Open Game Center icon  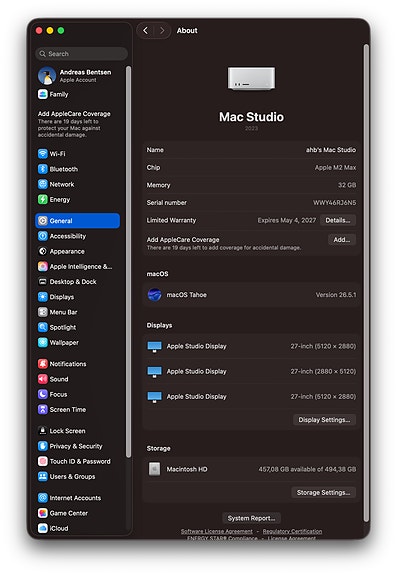coord(43,513)
